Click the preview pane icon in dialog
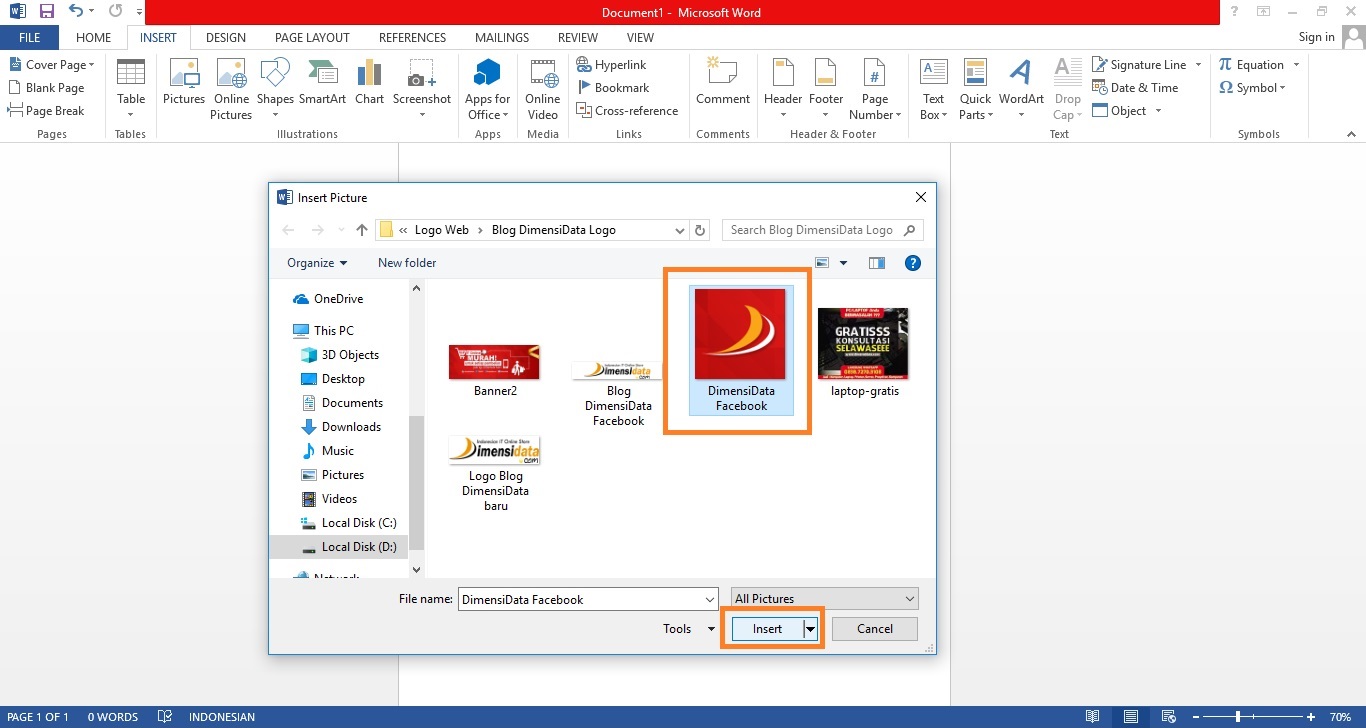This screenshot has width=1366, height=728. [877, 263]
